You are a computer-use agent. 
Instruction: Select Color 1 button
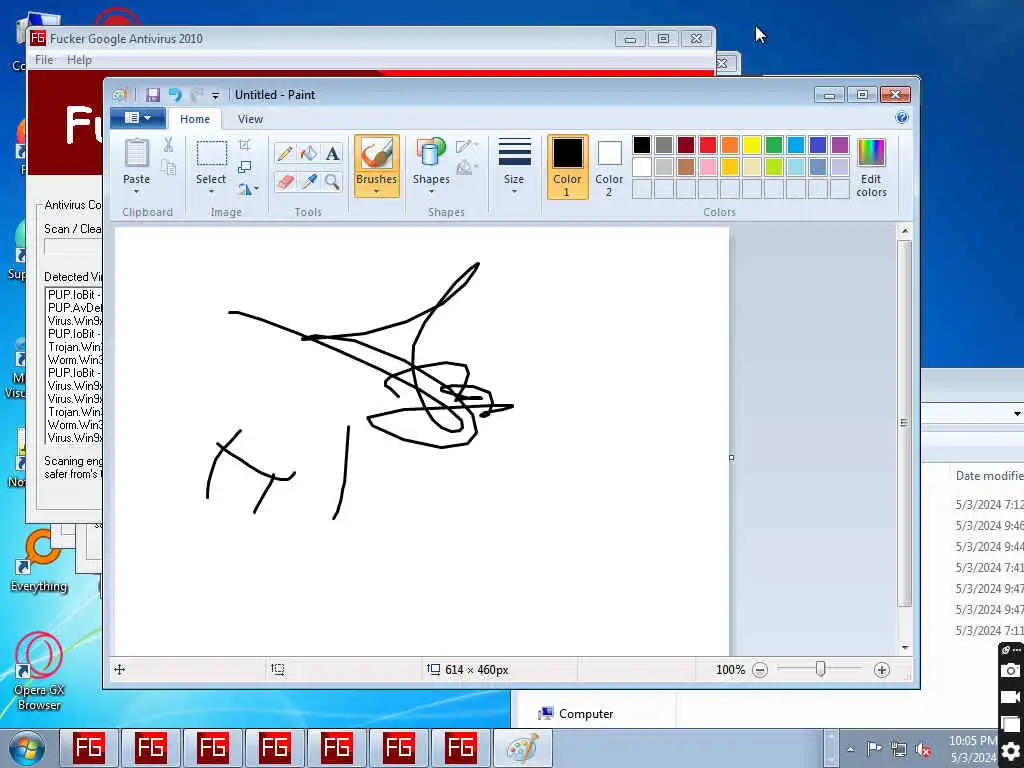[x=567, y=167]
